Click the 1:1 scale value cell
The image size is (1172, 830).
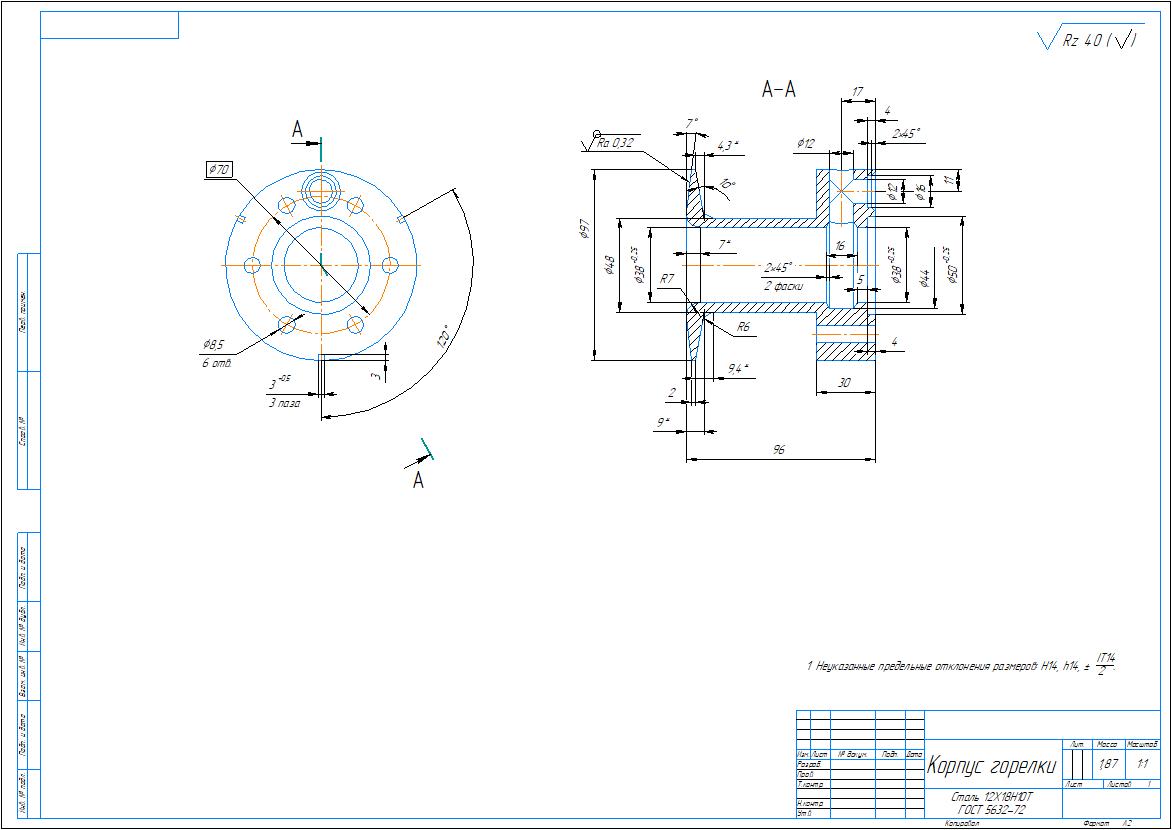(1141, 764)
